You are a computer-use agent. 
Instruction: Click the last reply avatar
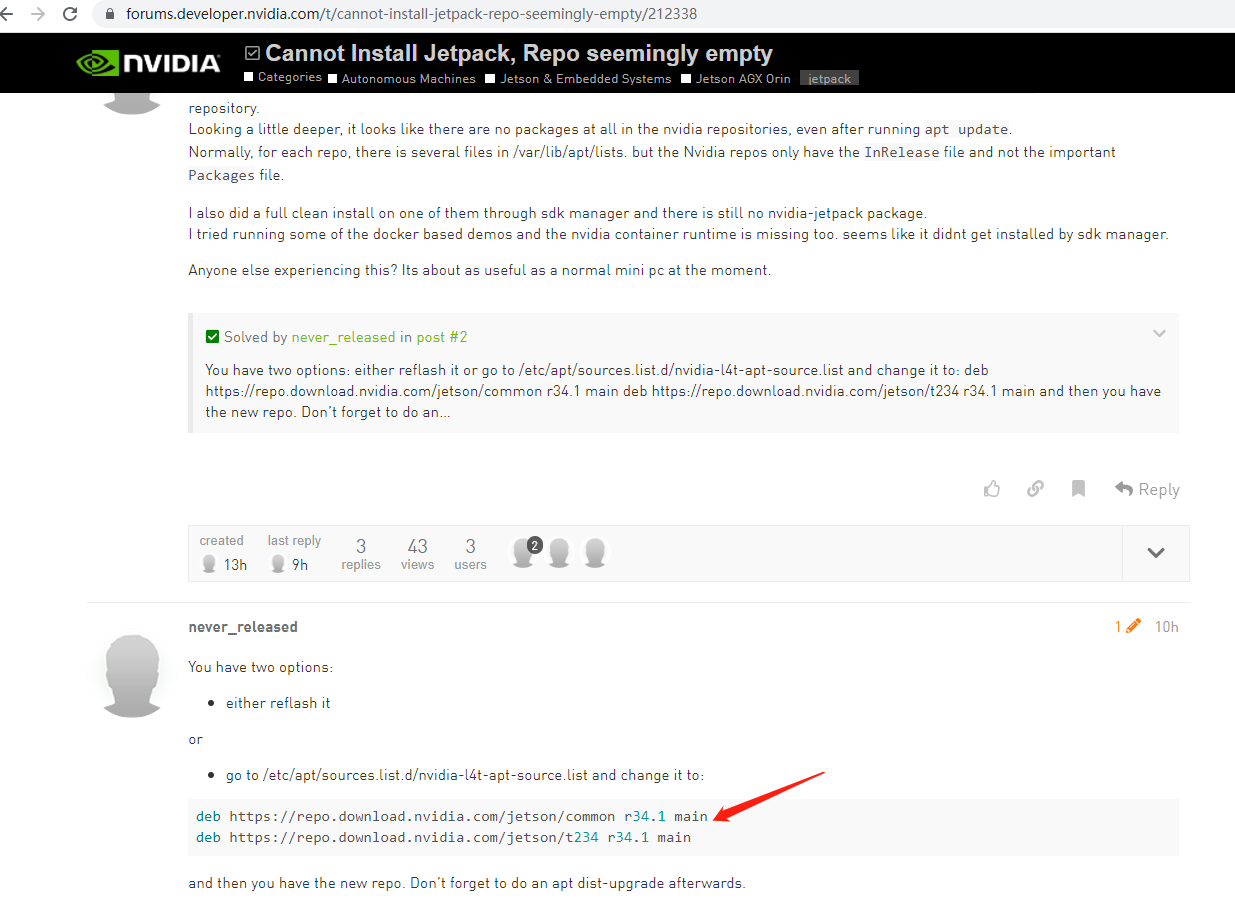[278, 564]
